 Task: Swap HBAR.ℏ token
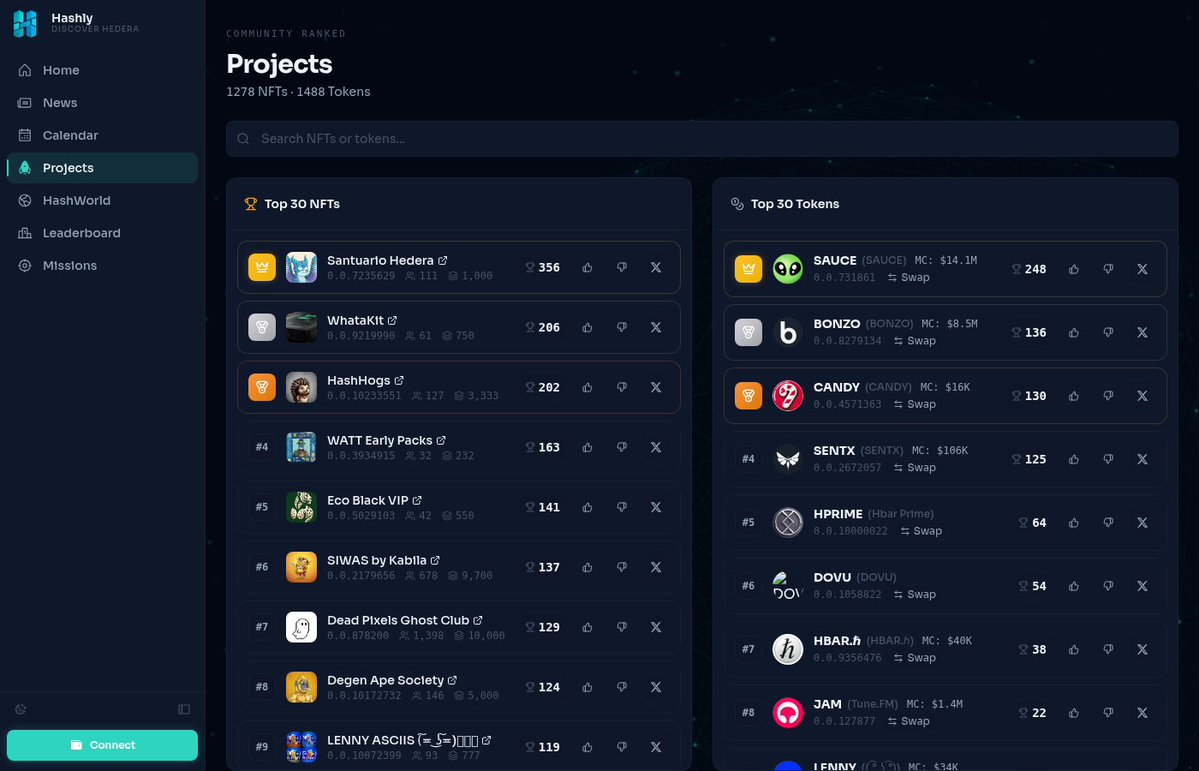915,658
